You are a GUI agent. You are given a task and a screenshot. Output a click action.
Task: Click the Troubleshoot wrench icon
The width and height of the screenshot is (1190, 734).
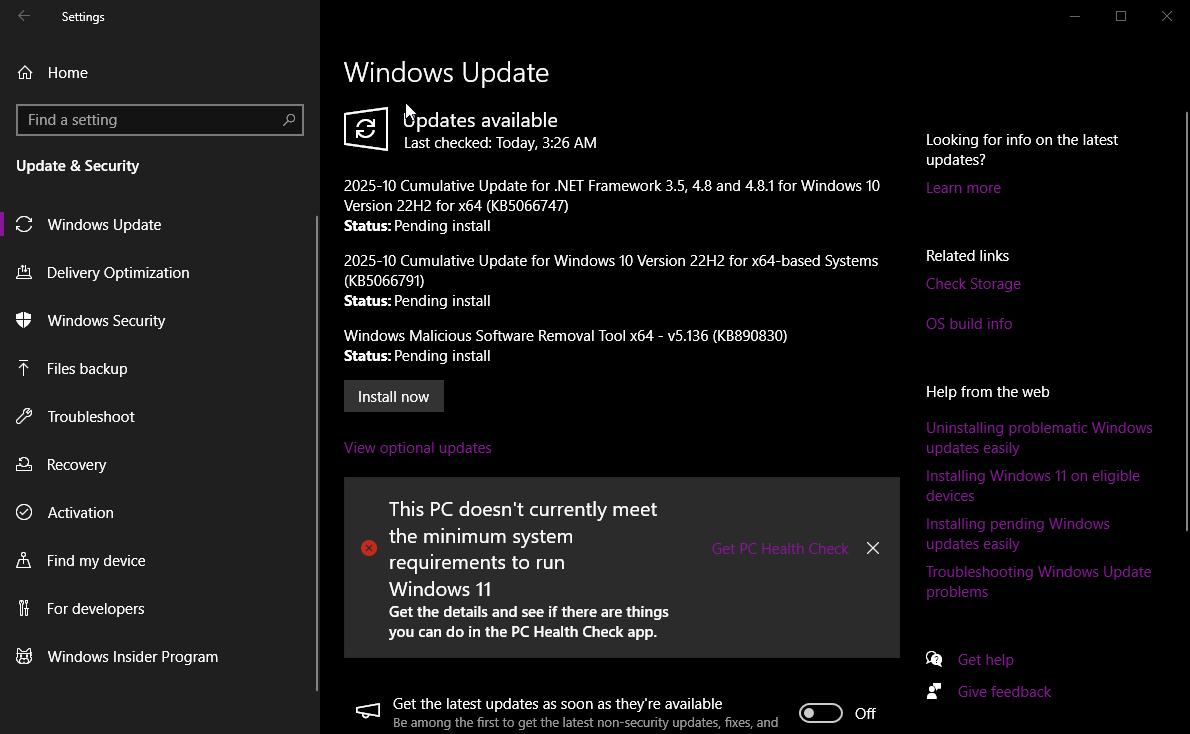[25, 417]
